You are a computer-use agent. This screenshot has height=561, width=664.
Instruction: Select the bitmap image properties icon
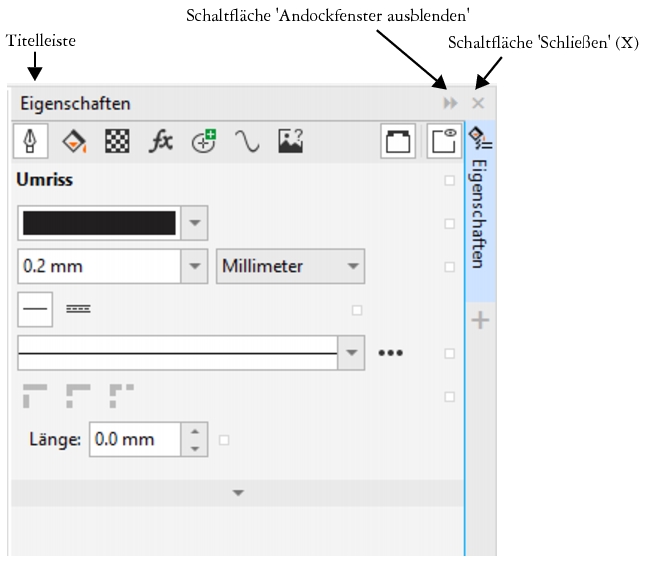point(290,142)
